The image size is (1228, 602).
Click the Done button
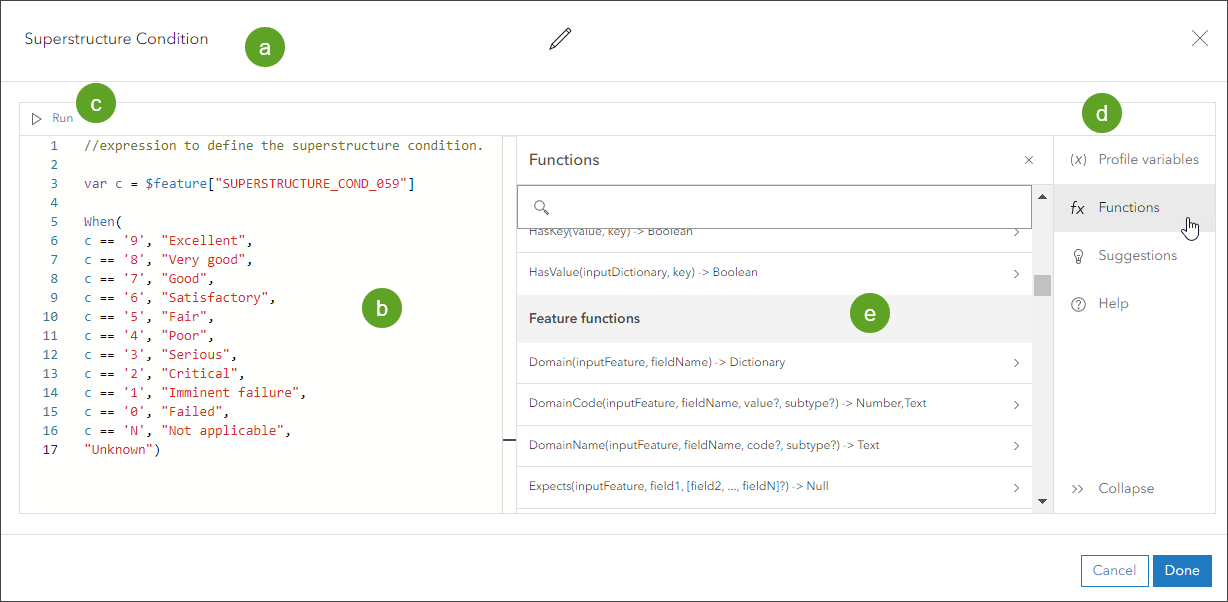[x=1182, y=570]
